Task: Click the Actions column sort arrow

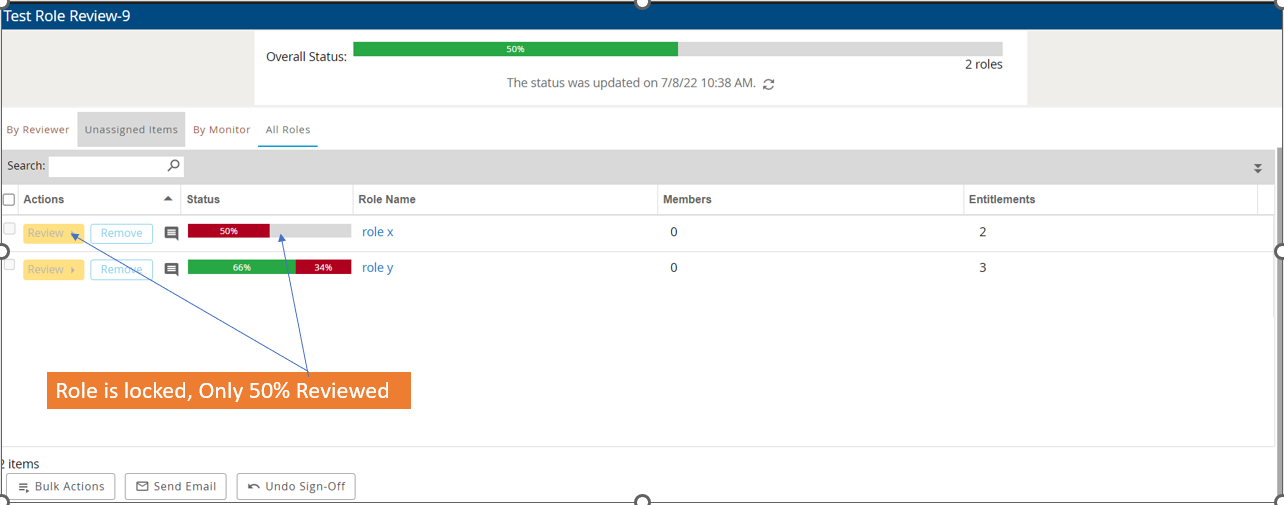Action: pos(168,199)
